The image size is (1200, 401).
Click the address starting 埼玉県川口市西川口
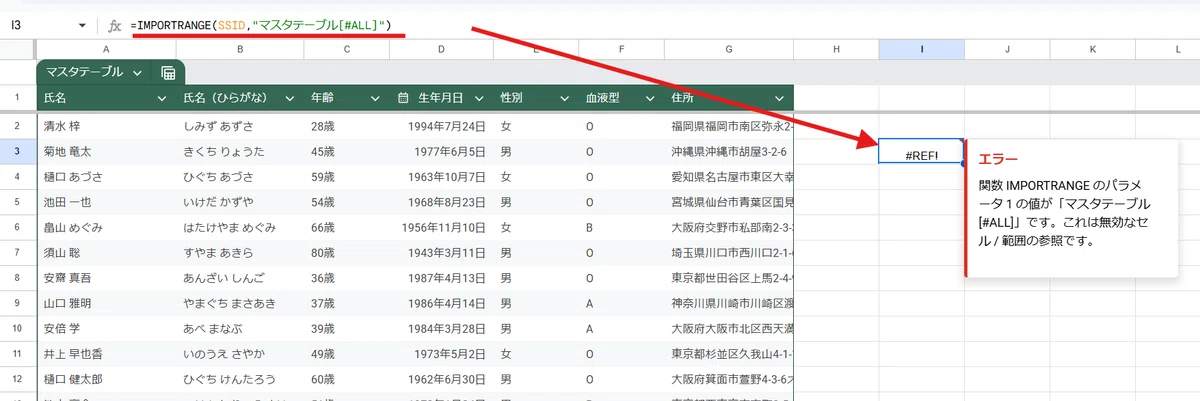pos(729,252)
